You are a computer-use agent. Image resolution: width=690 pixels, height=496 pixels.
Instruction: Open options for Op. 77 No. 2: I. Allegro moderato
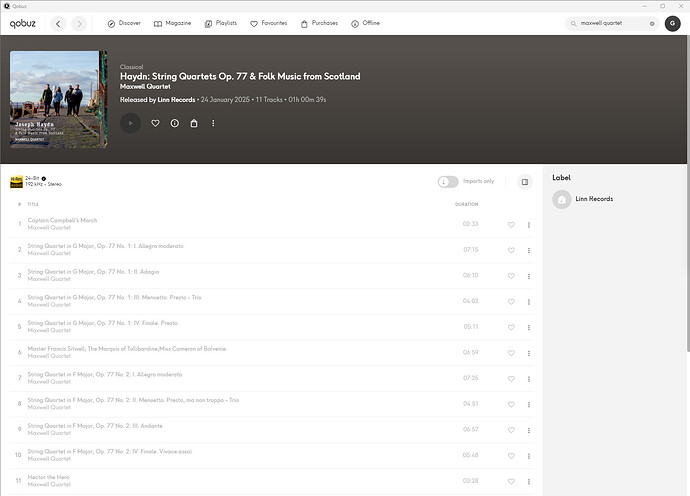tap(529, 379)
